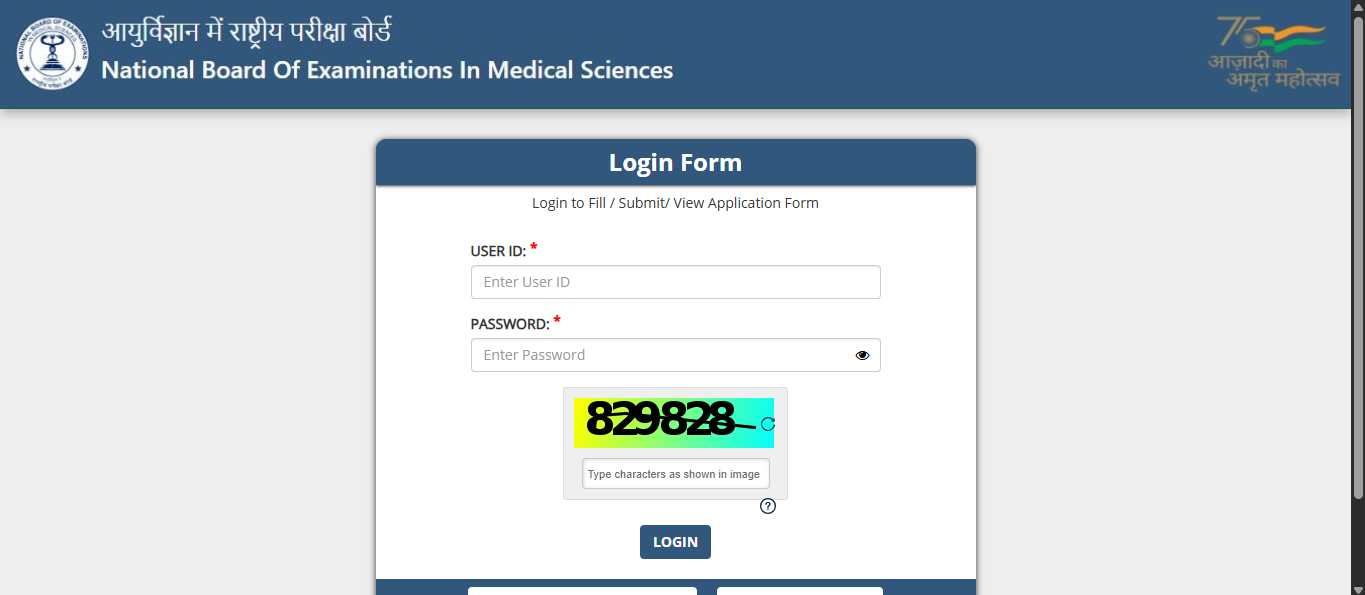Click the vertical scrollbar thumb

click(x=1357, y=250)
